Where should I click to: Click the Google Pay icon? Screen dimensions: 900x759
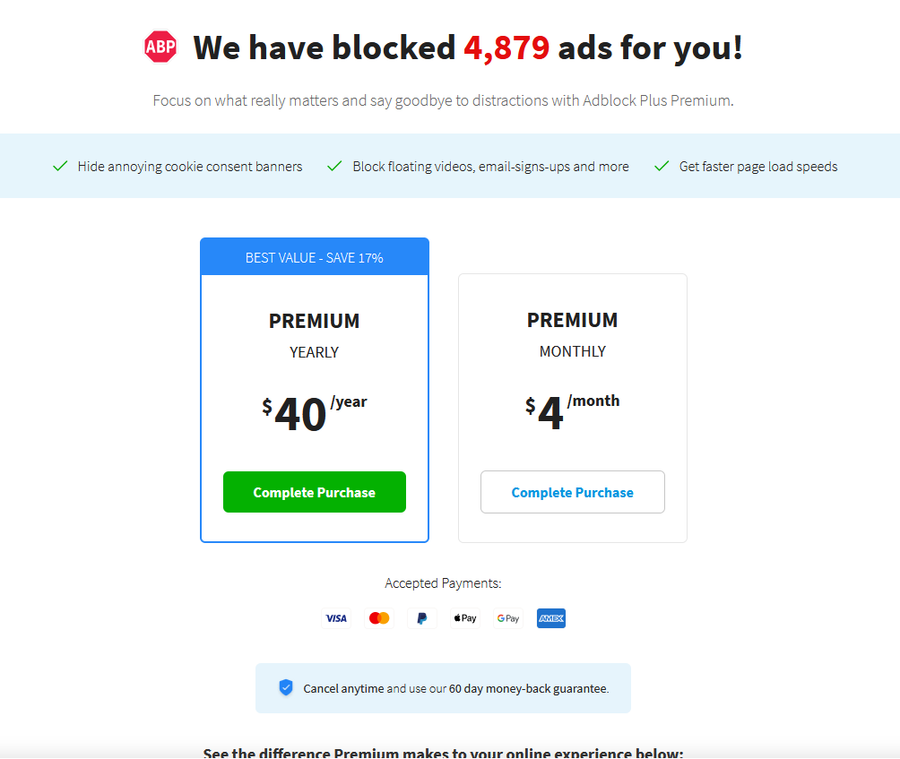pyautogui.click(x=508, y=618)
